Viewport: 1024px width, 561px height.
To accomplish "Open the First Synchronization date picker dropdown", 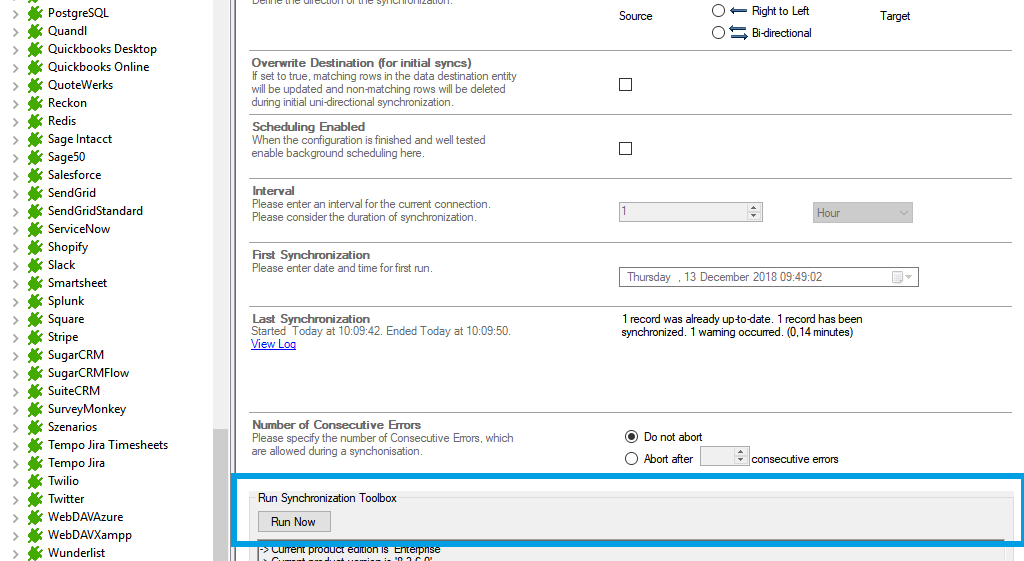I will [903, 277].
